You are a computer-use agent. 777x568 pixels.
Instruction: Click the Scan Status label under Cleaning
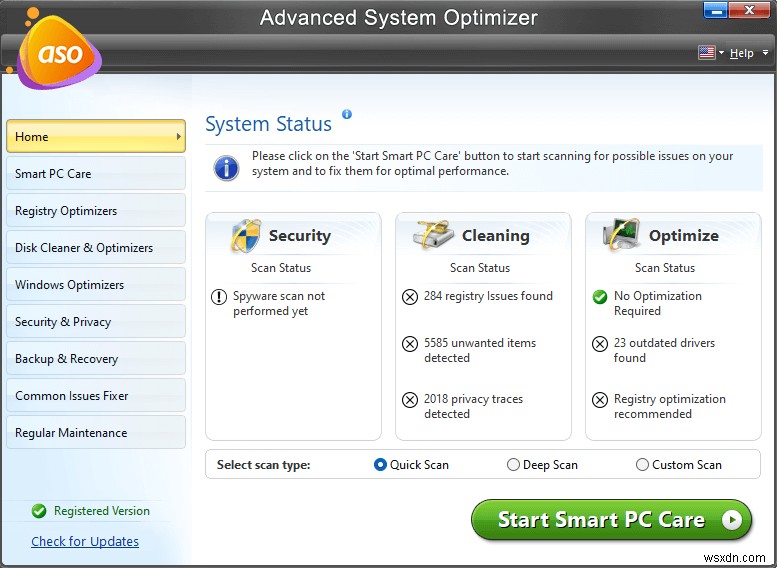point(480,268)
